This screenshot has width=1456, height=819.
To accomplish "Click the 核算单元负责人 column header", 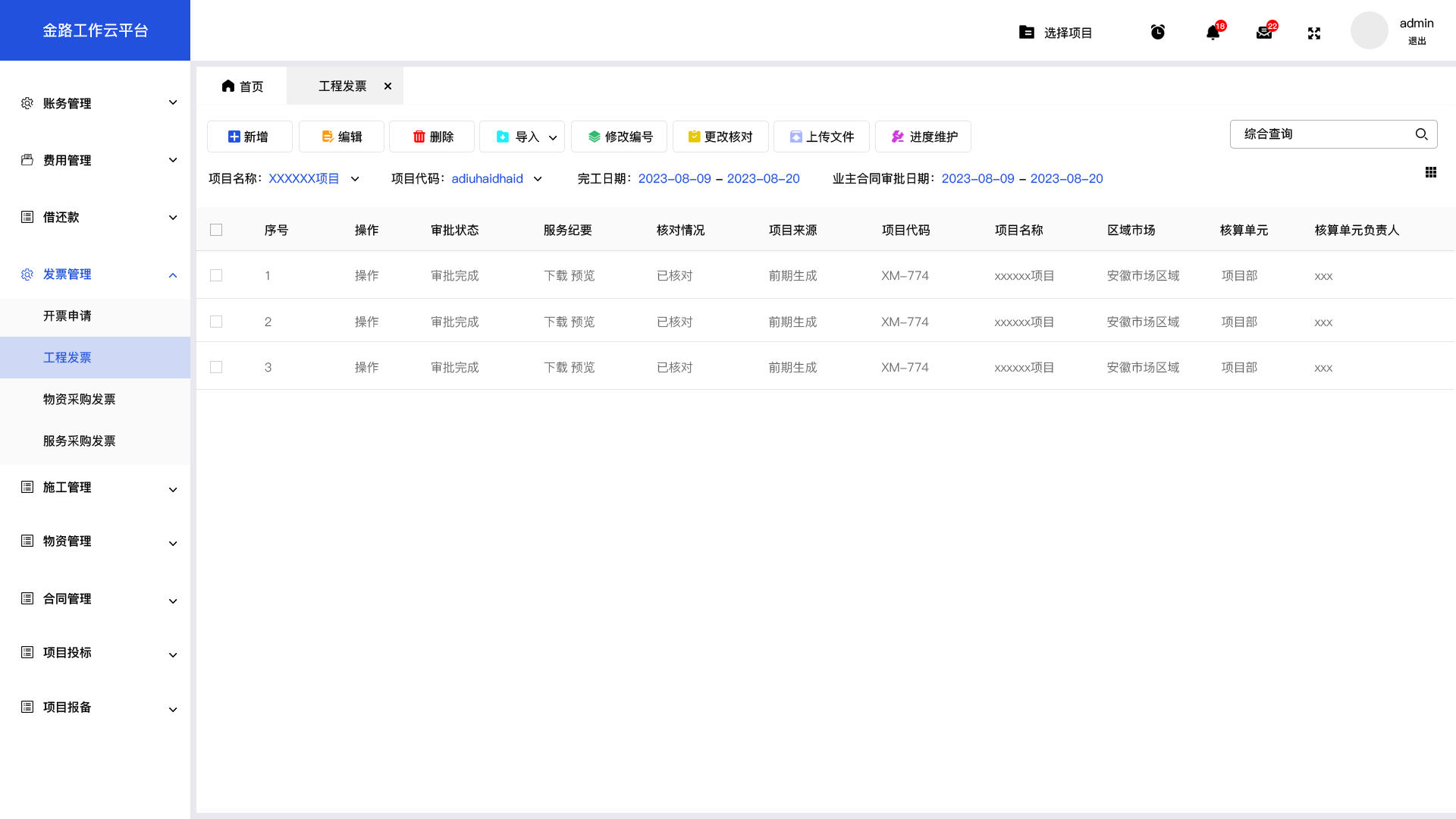I will [1357, 230].
